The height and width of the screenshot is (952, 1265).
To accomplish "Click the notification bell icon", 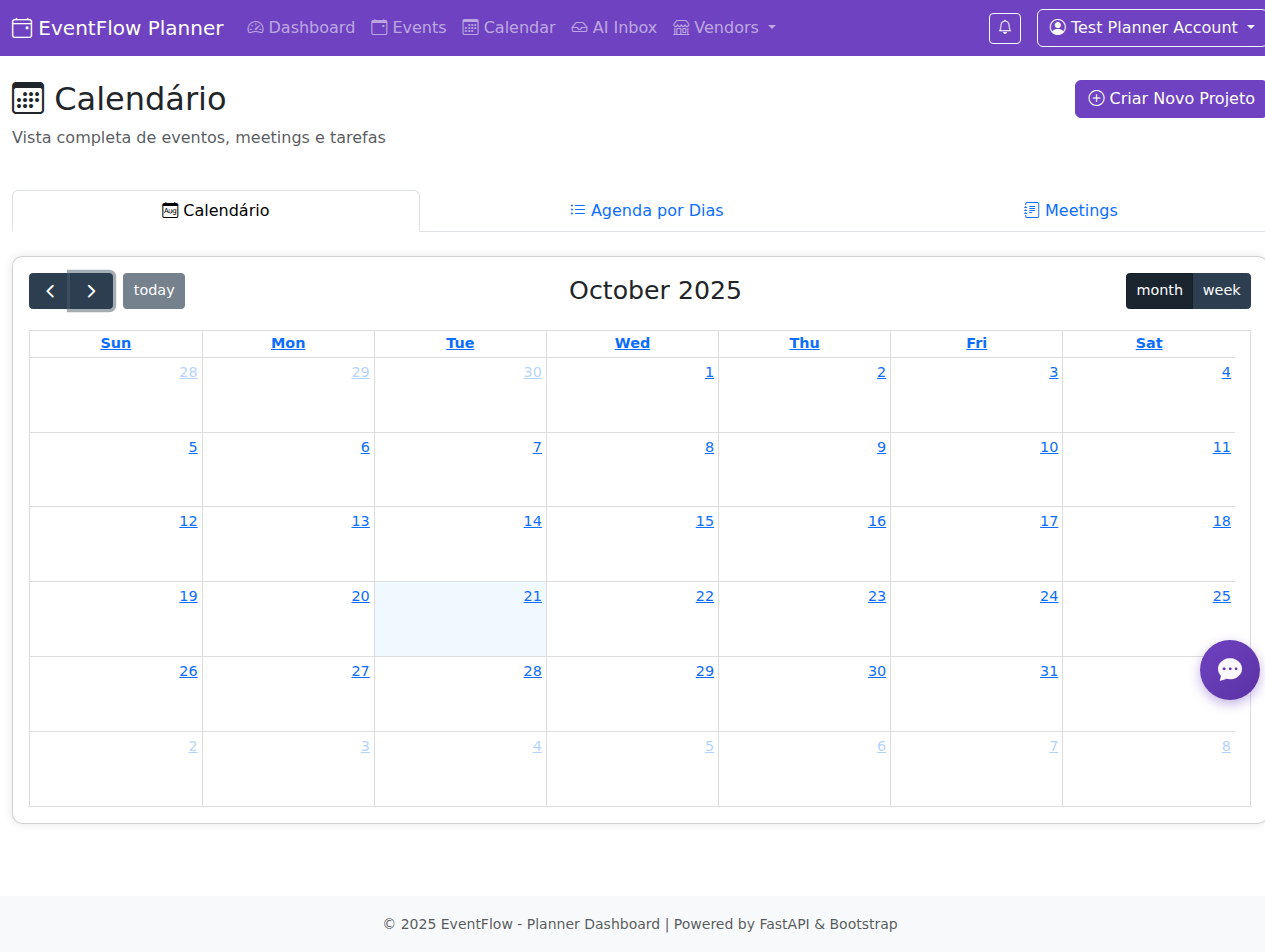I will [1005, 28].
